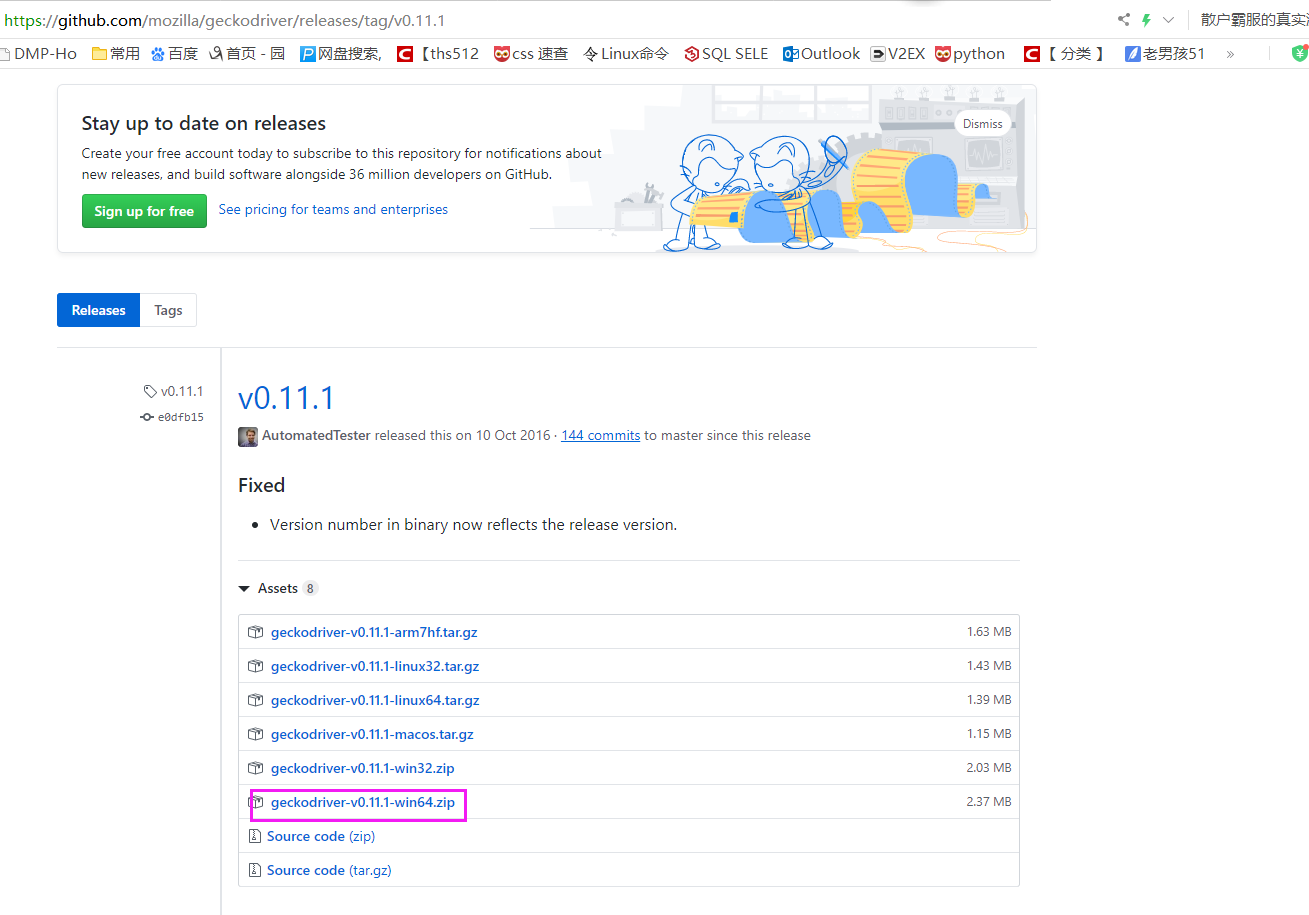This screenshot has height=915, width=1309.
Task: Open the 【ths512 bookmark
Action: 438,54
